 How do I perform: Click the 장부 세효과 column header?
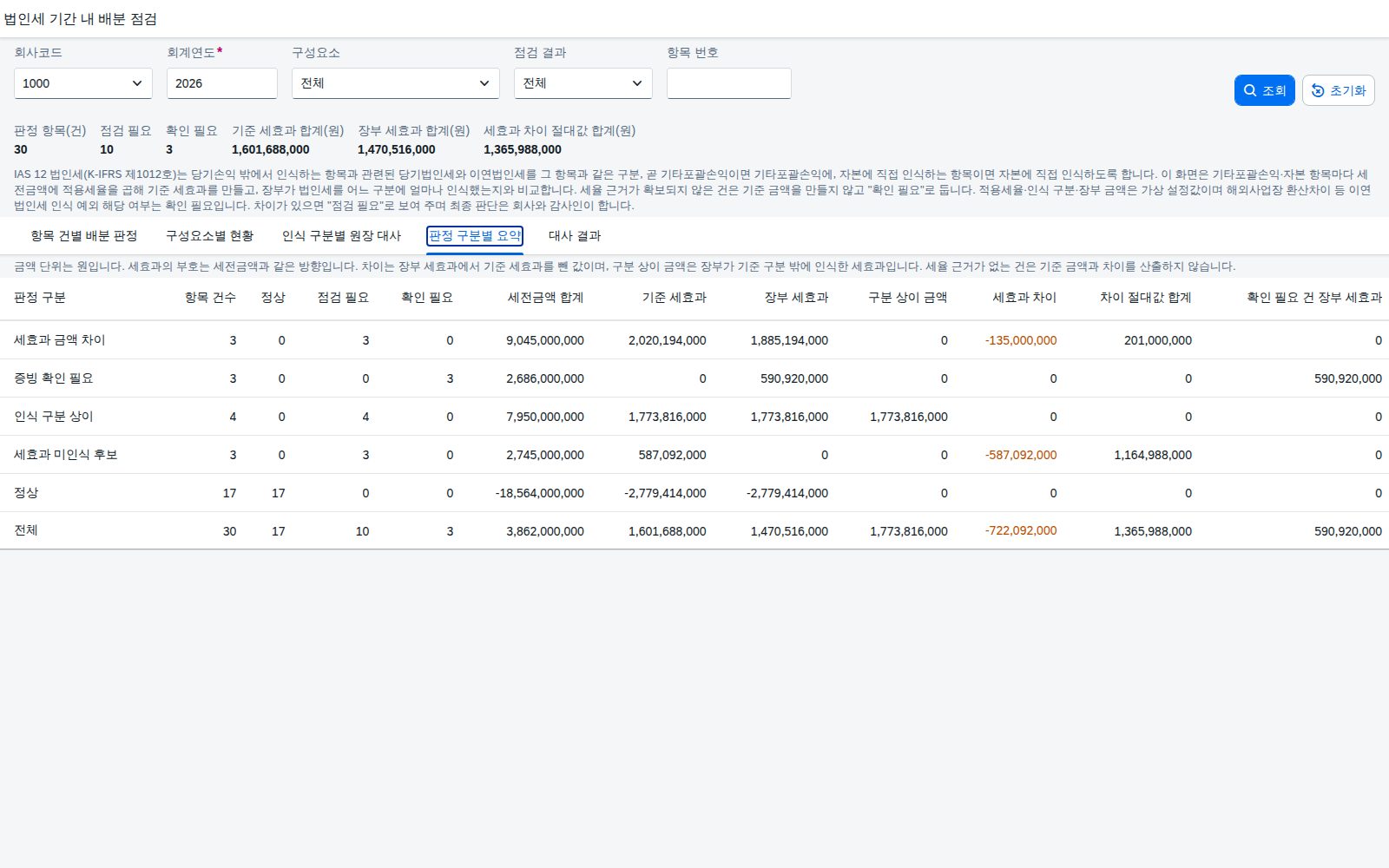click(x=796, y=298)
